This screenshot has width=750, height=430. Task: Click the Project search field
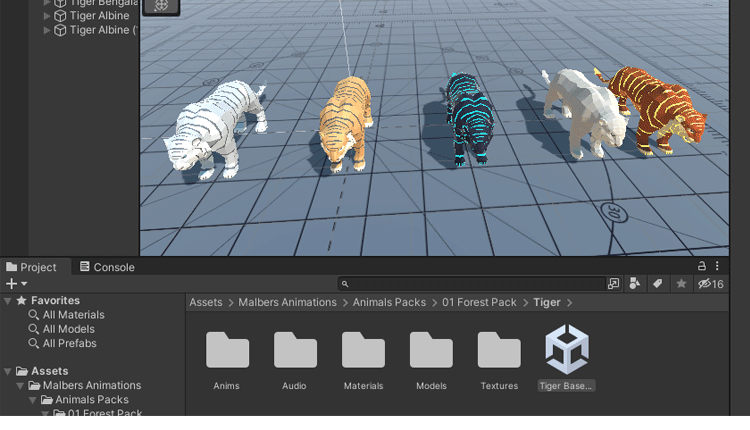472,284
